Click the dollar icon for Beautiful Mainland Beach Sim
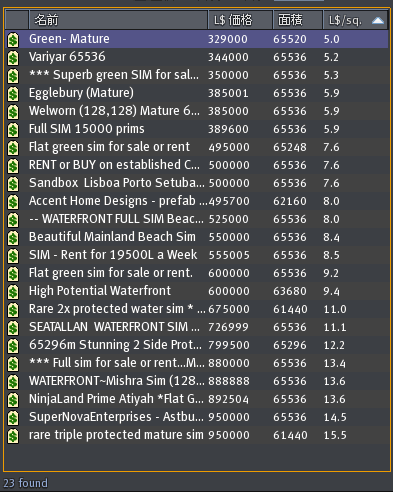This screenshot has width=393, height=492. tap(13, 237)
